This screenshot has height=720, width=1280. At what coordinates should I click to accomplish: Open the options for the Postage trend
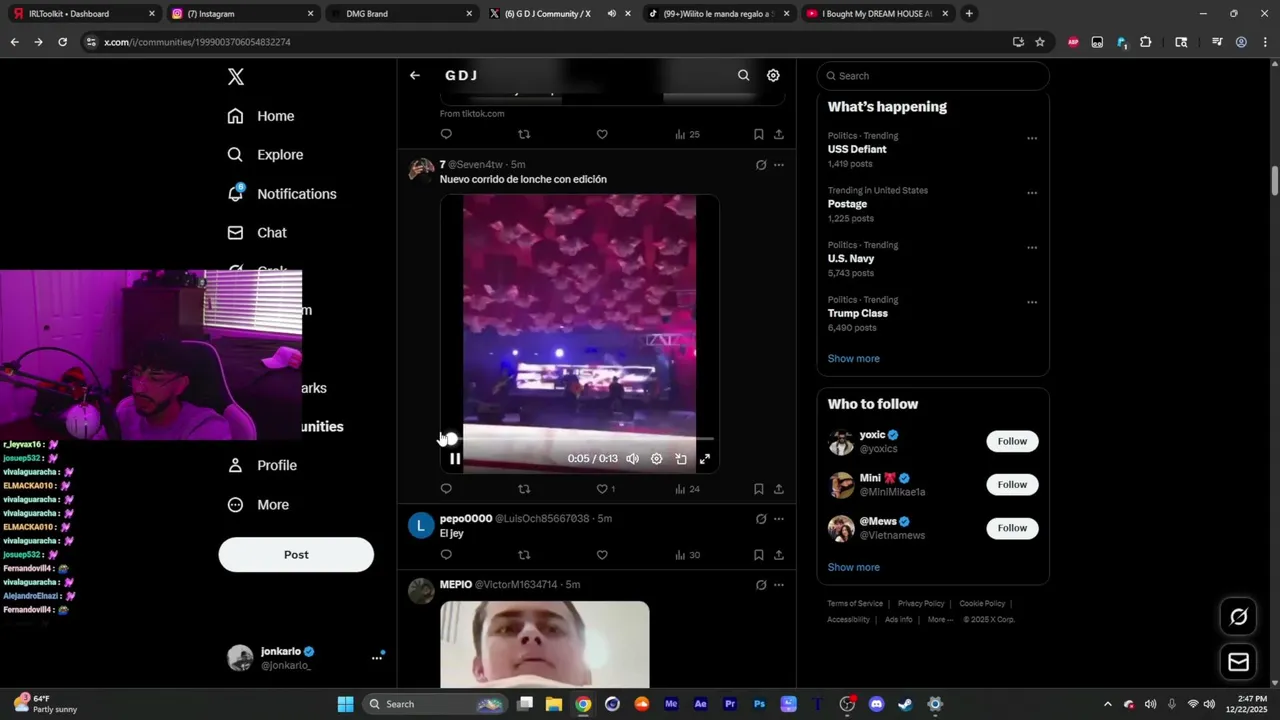point(1032,193)
